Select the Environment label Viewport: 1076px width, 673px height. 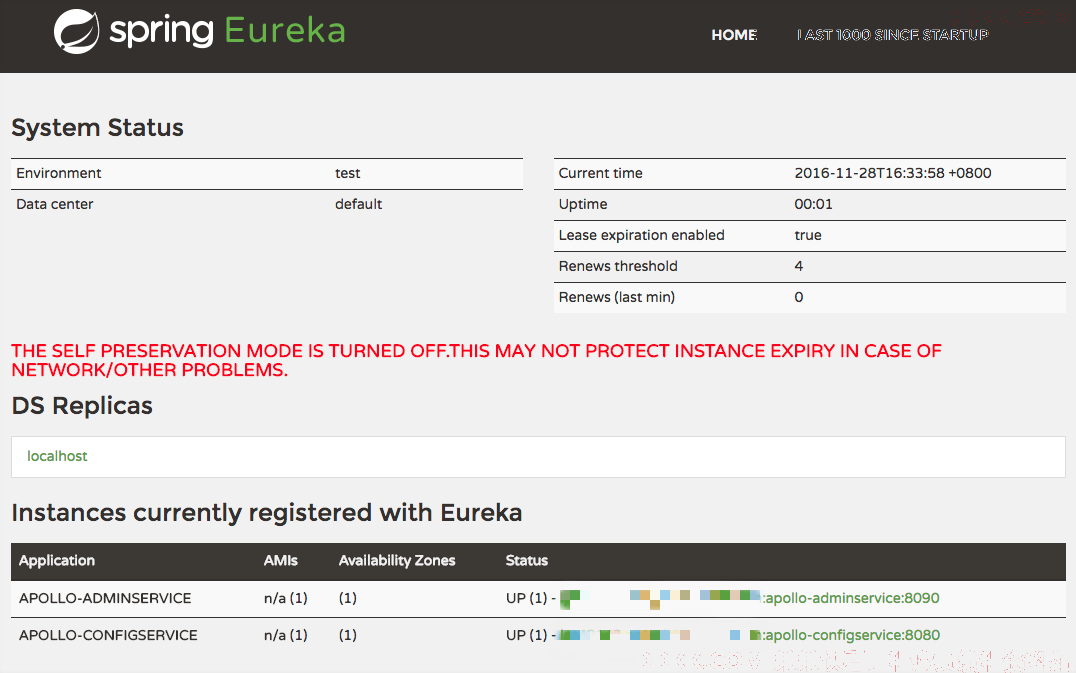59,174
